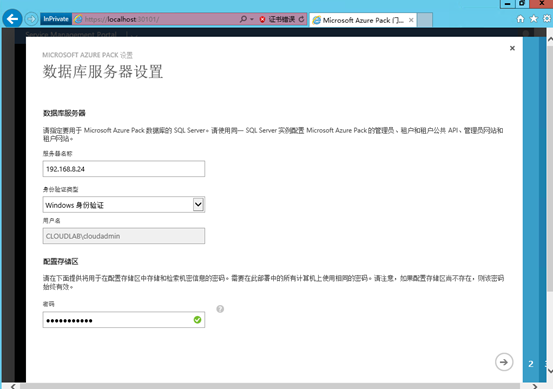Minimize the browser window
The width and height of the screenshot is (553, 389).
click(507, 4)
